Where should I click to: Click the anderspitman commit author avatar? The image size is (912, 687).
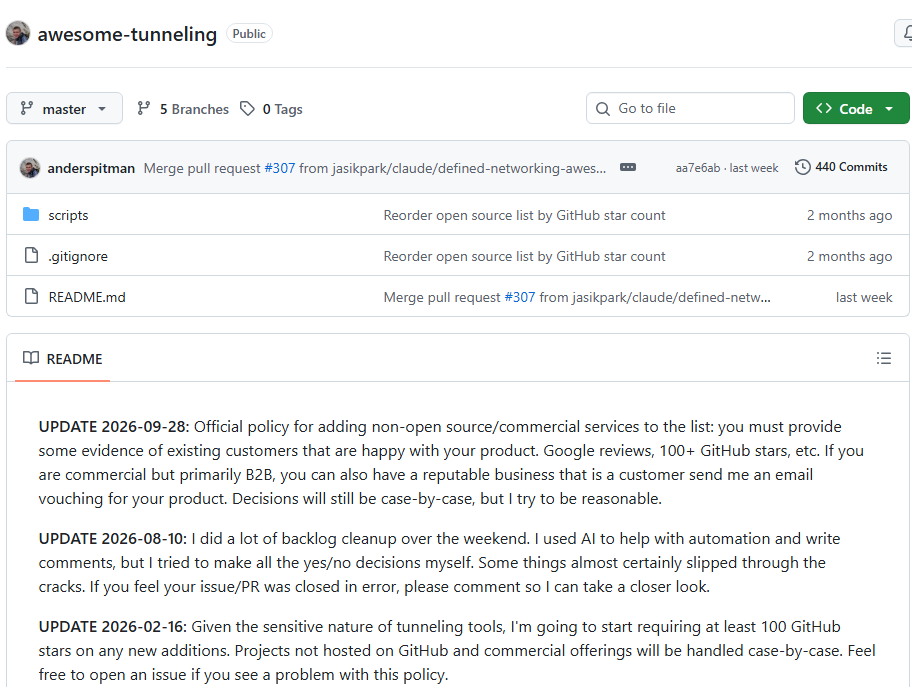pos(30,168)
